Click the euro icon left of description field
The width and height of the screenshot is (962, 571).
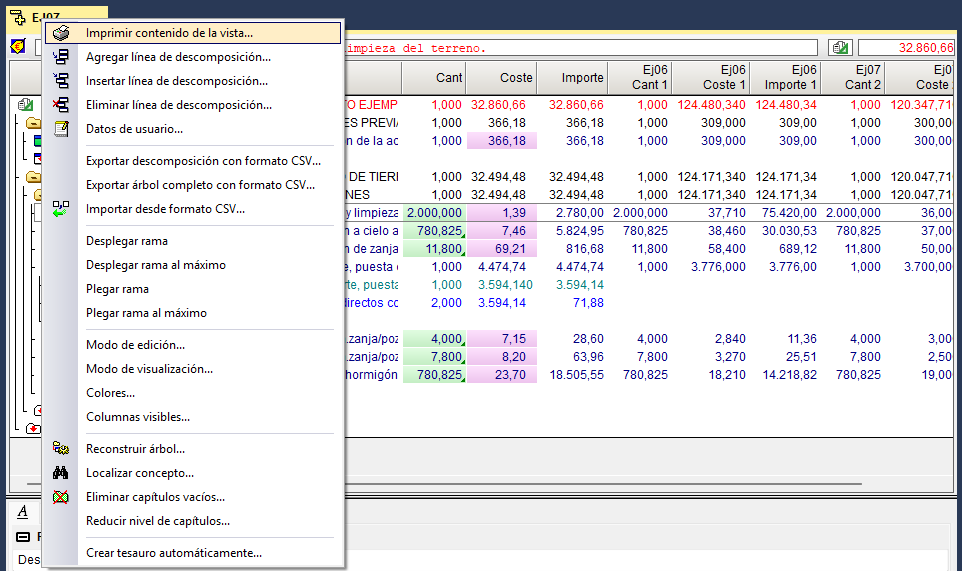[x=18, y=47]
